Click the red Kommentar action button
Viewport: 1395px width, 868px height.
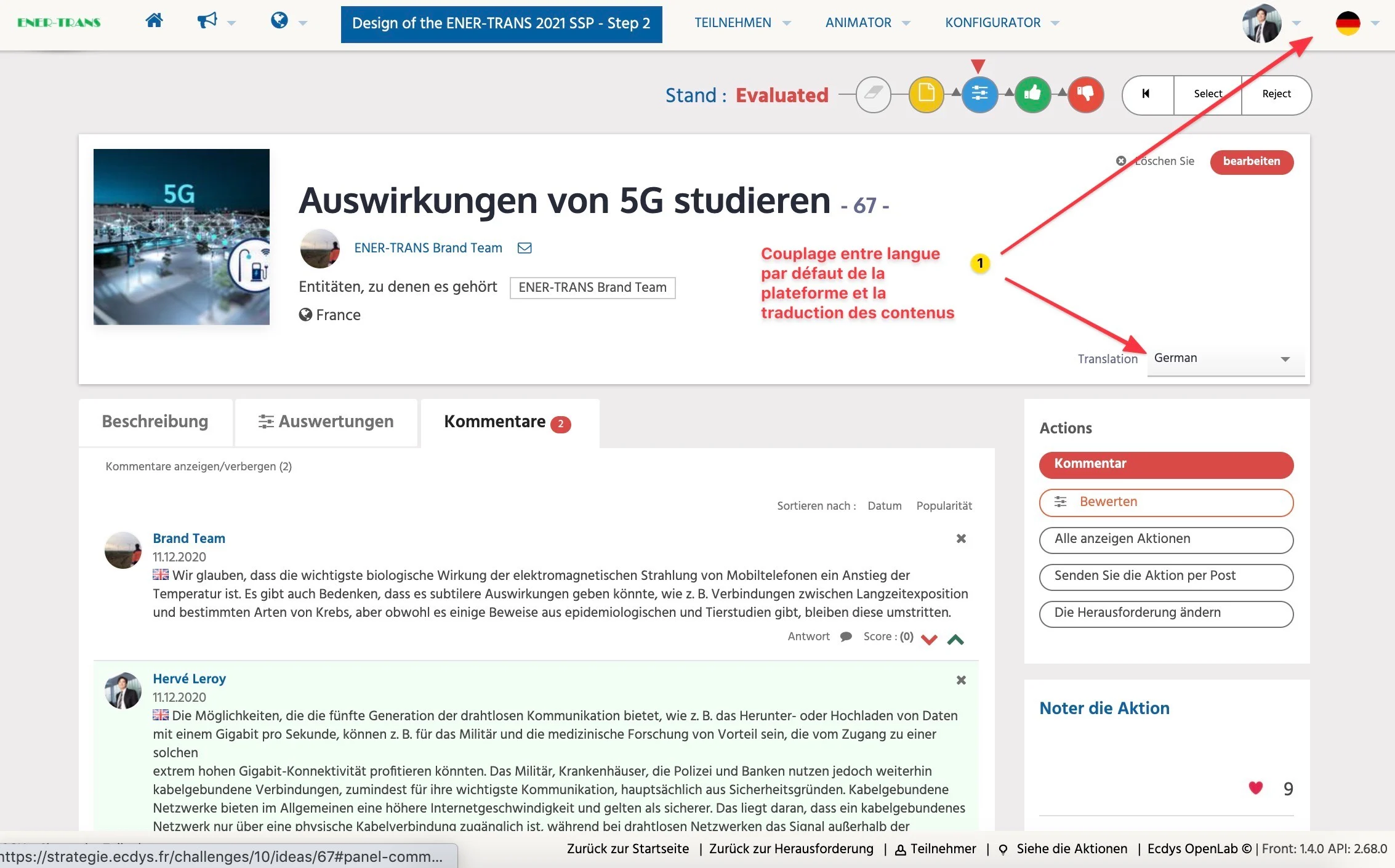[x=1166, y=465]
